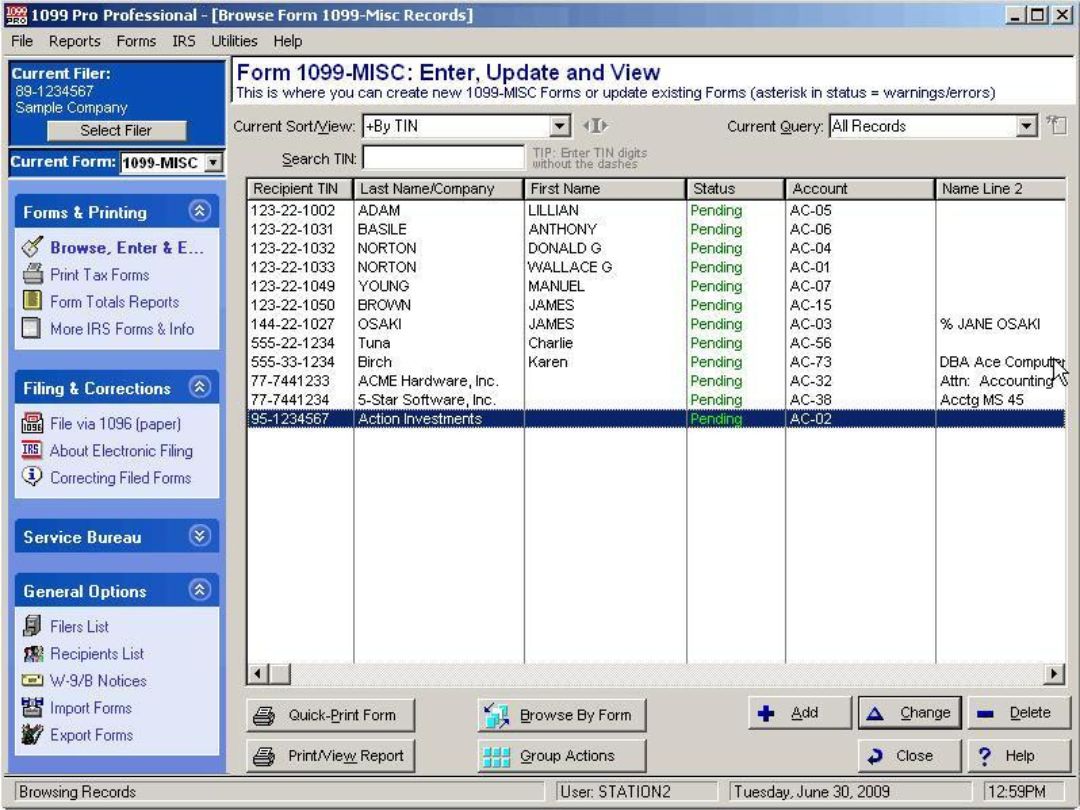Viewport: 1080px width, 810px height.
Task: Open the Forms menu
Action: click(136, 41)
